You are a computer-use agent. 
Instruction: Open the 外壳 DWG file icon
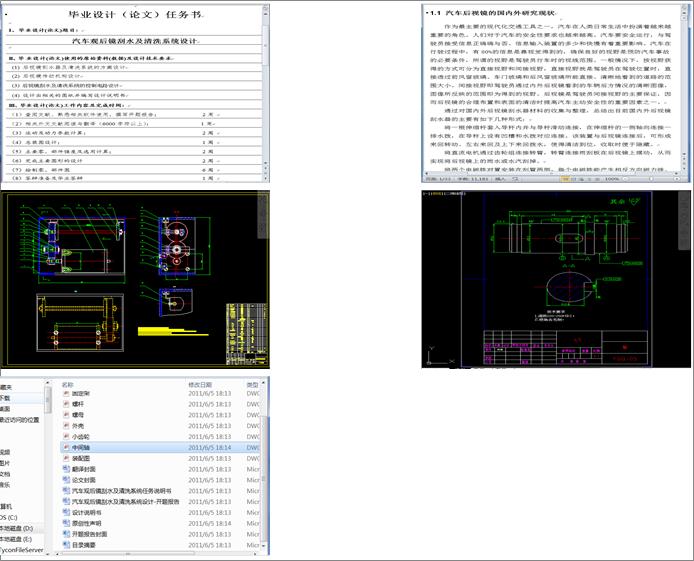pyautogui.click(x=66, y=426)
